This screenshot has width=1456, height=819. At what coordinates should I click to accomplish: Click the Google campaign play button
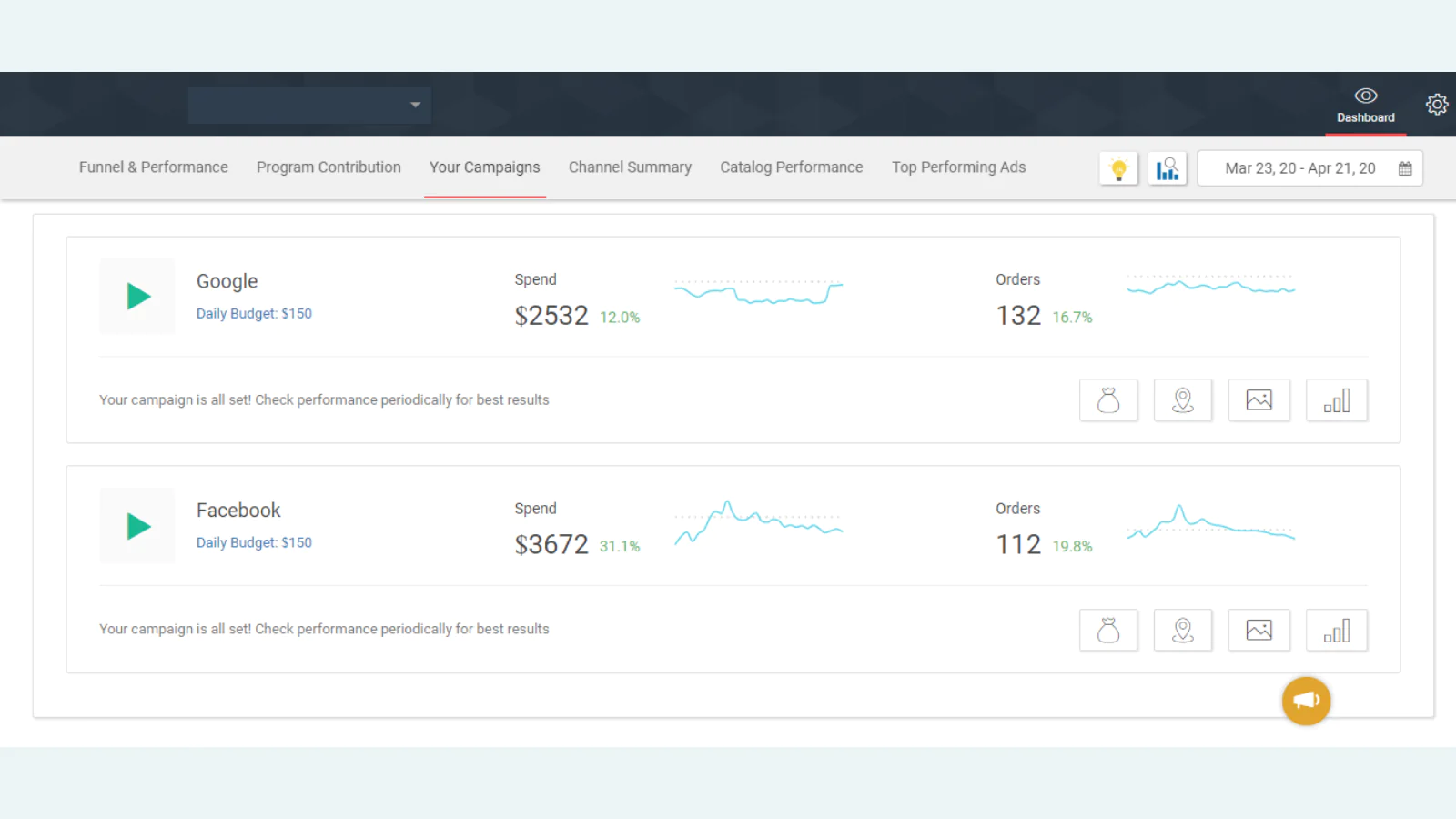tap(137, 297)
